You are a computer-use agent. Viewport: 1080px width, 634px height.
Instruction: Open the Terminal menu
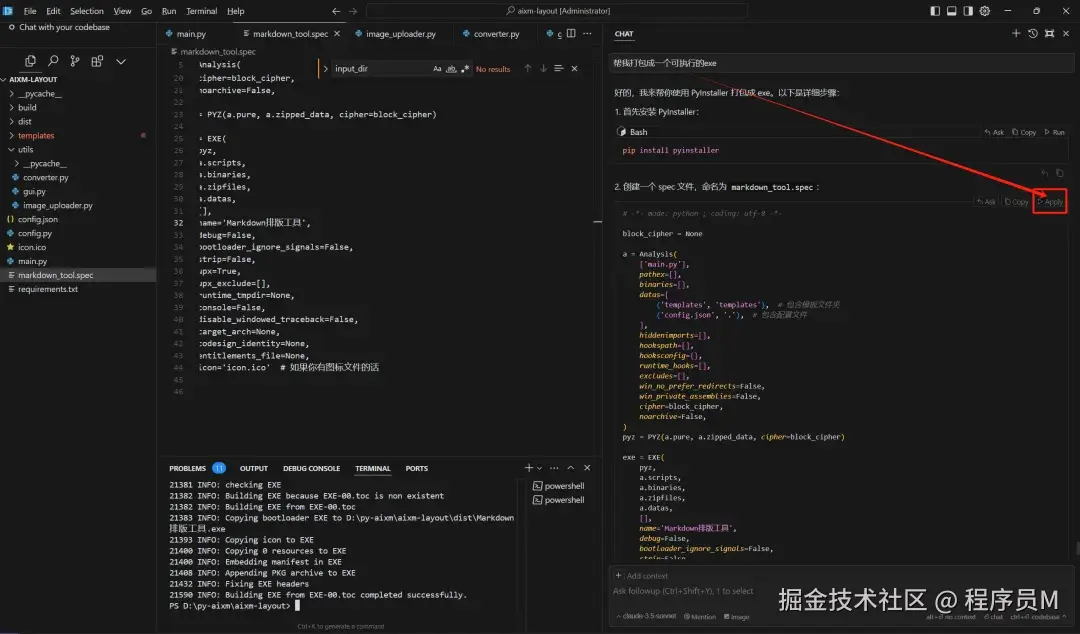(201, 11)
